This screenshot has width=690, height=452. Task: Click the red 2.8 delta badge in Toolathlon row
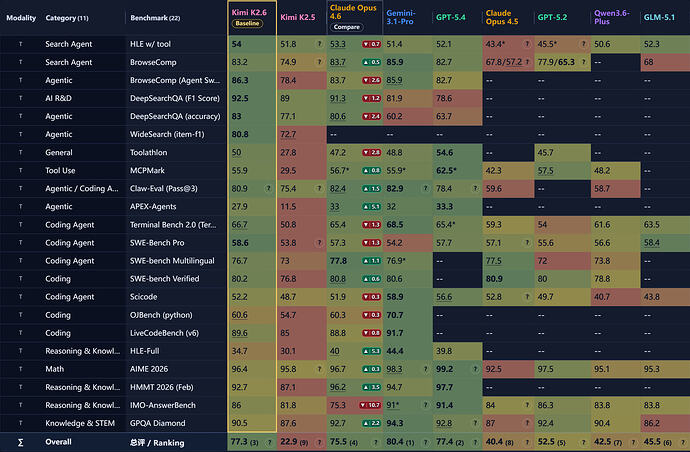[x=371, y=153]
